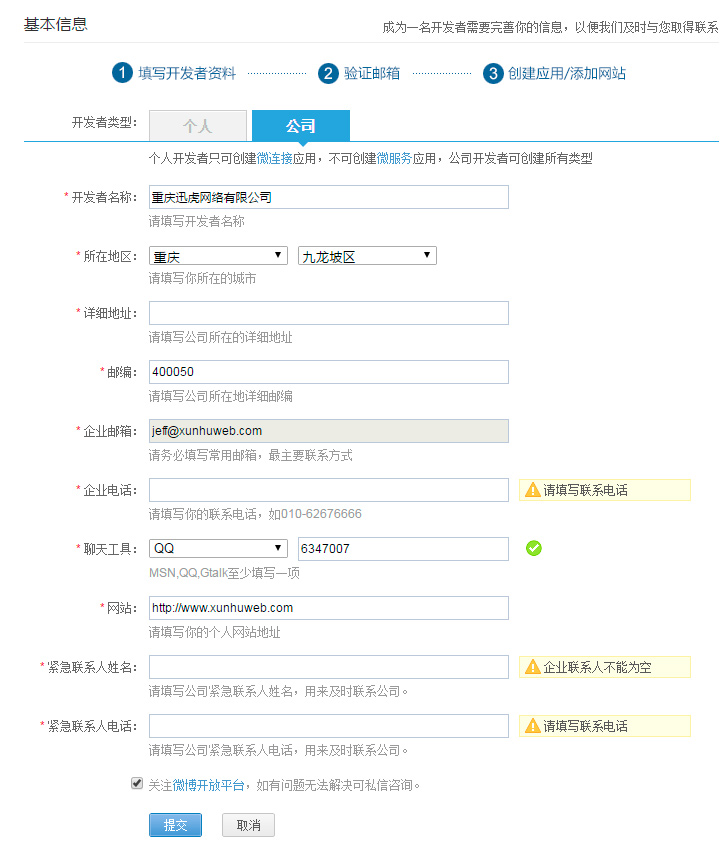Select step 1 circle icon 填写开发者资料

pyautogui.click(x=122, y=73)
